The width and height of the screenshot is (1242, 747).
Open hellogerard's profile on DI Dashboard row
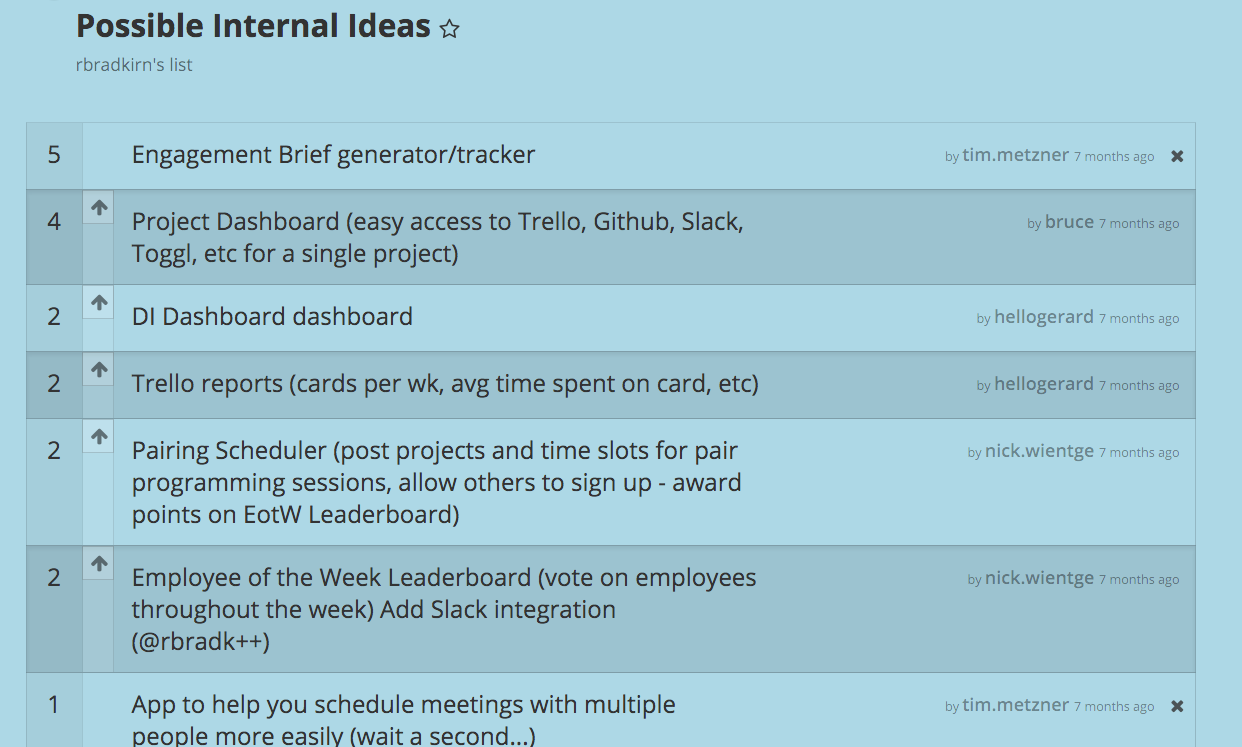click(x=1043, y=317)
